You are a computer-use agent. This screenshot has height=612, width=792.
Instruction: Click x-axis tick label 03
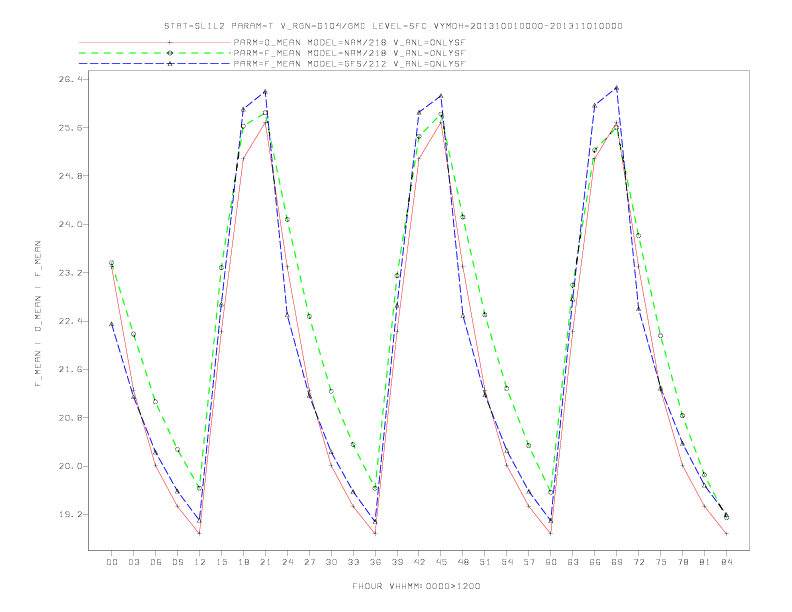(x=133, y=562)
